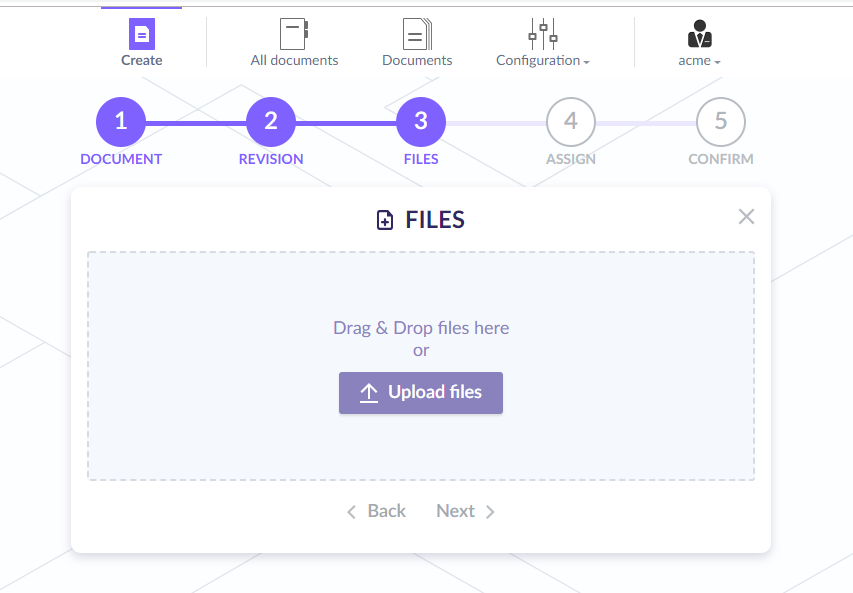The image size is (853, 593).
Task: Go to step 4 Assign circle
Action: coord(571,122)
